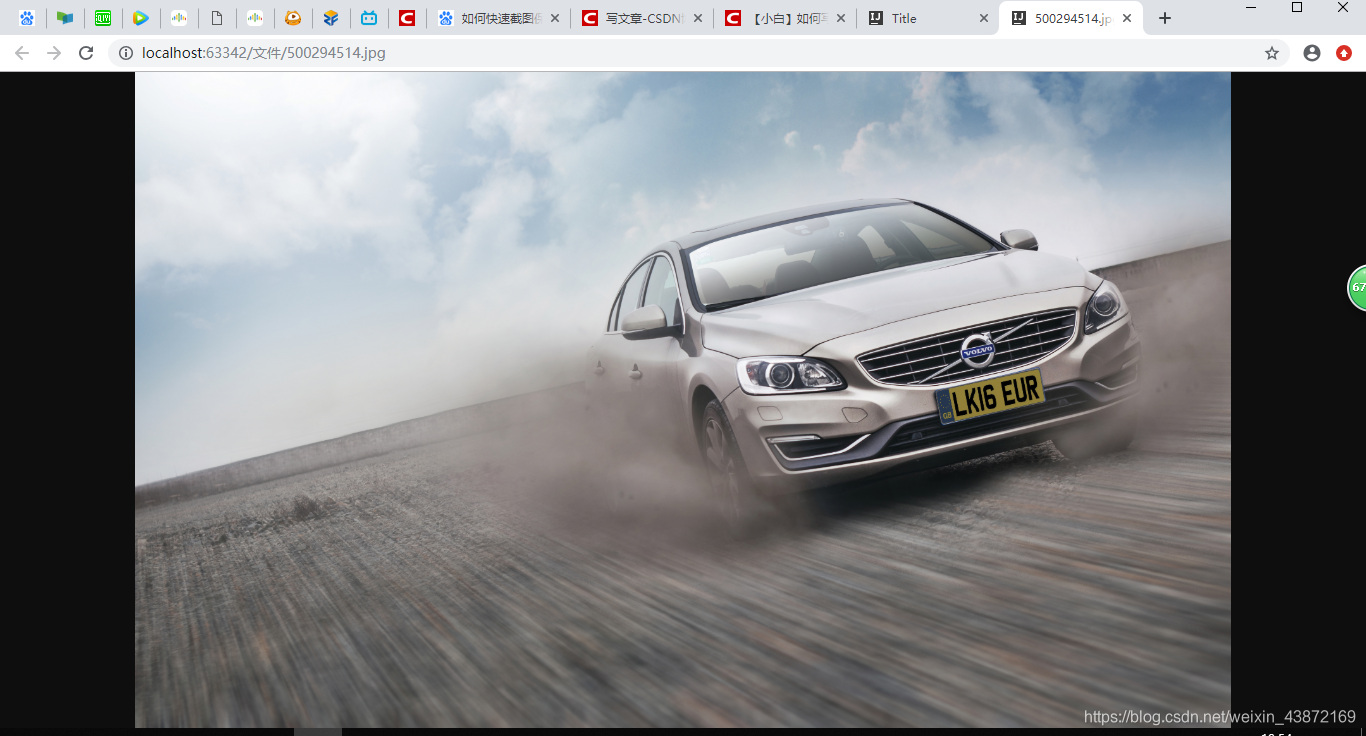Open the Chrome profile account menu
Image resolution: width=1366 pixels, height=736 pixels.
pos(1312,53)
